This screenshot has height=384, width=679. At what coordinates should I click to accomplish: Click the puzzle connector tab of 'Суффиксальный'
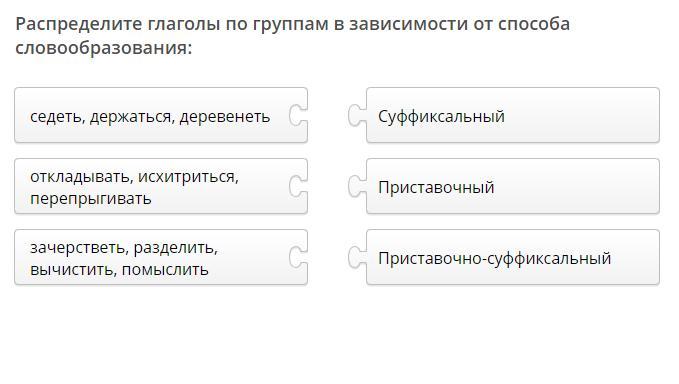point(357,116)
